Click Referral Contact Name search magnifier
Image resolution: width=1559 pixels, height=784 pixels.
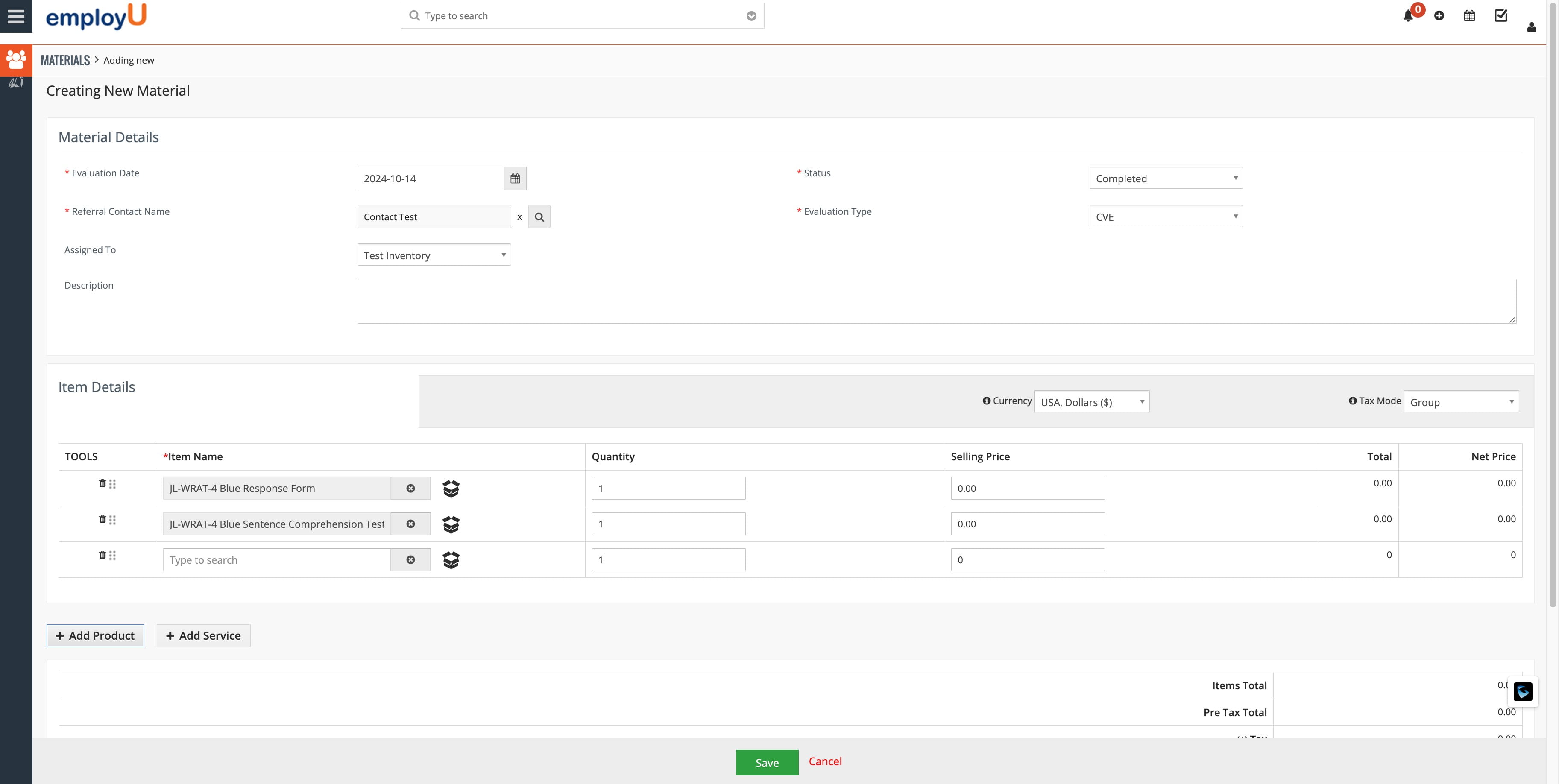539,217
